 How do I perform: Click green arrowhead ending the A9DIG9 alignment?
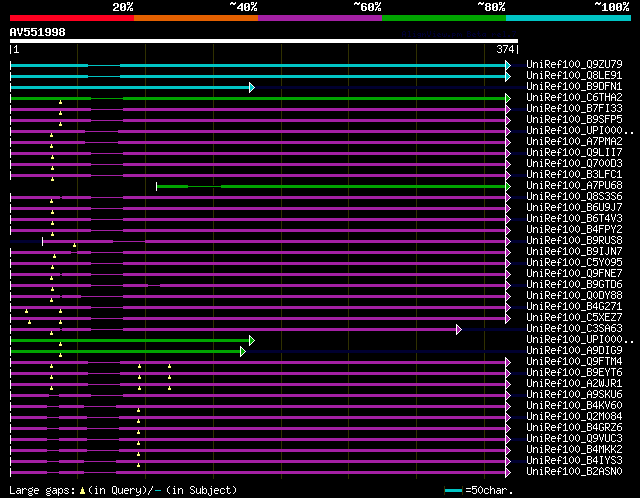pyautogui.click(x=243, y=351)
